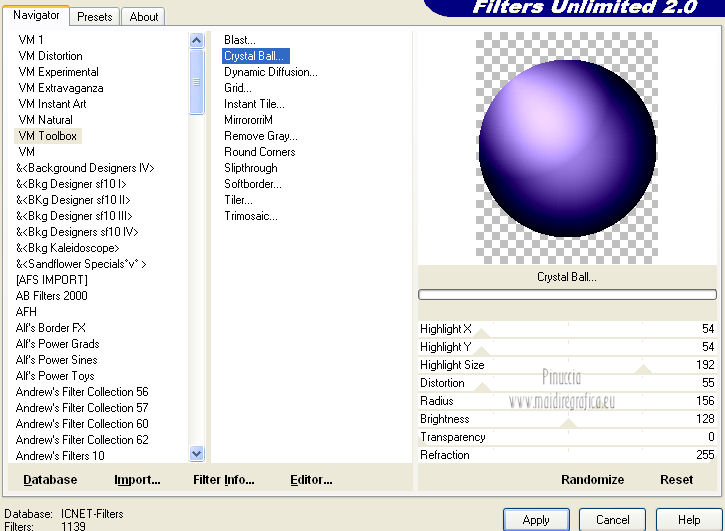Choose the Softborder... filter
Screen dimensions: 725x531
coord(252,184)
